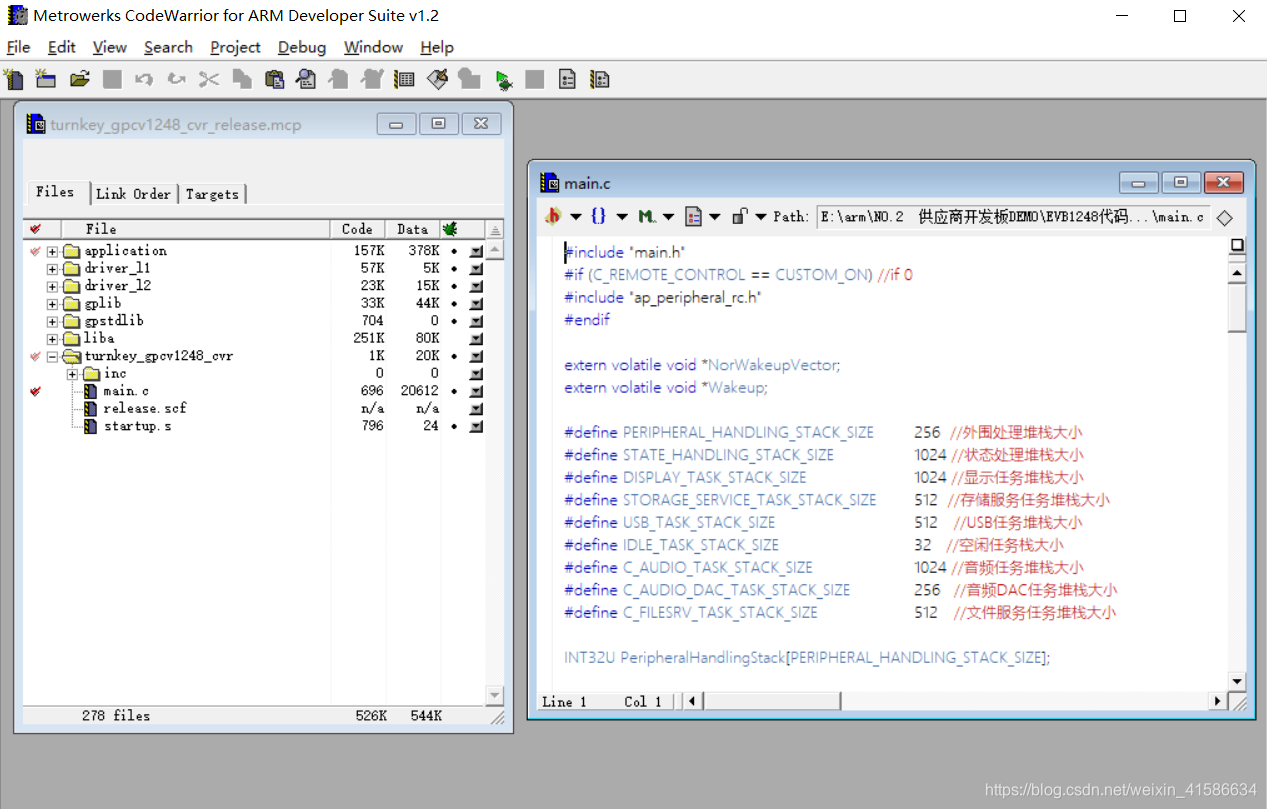The height and width of the screenshot is (809, 1267).
Task: Toggle debug dot for driver_l1 row
Action: (454, 268)
